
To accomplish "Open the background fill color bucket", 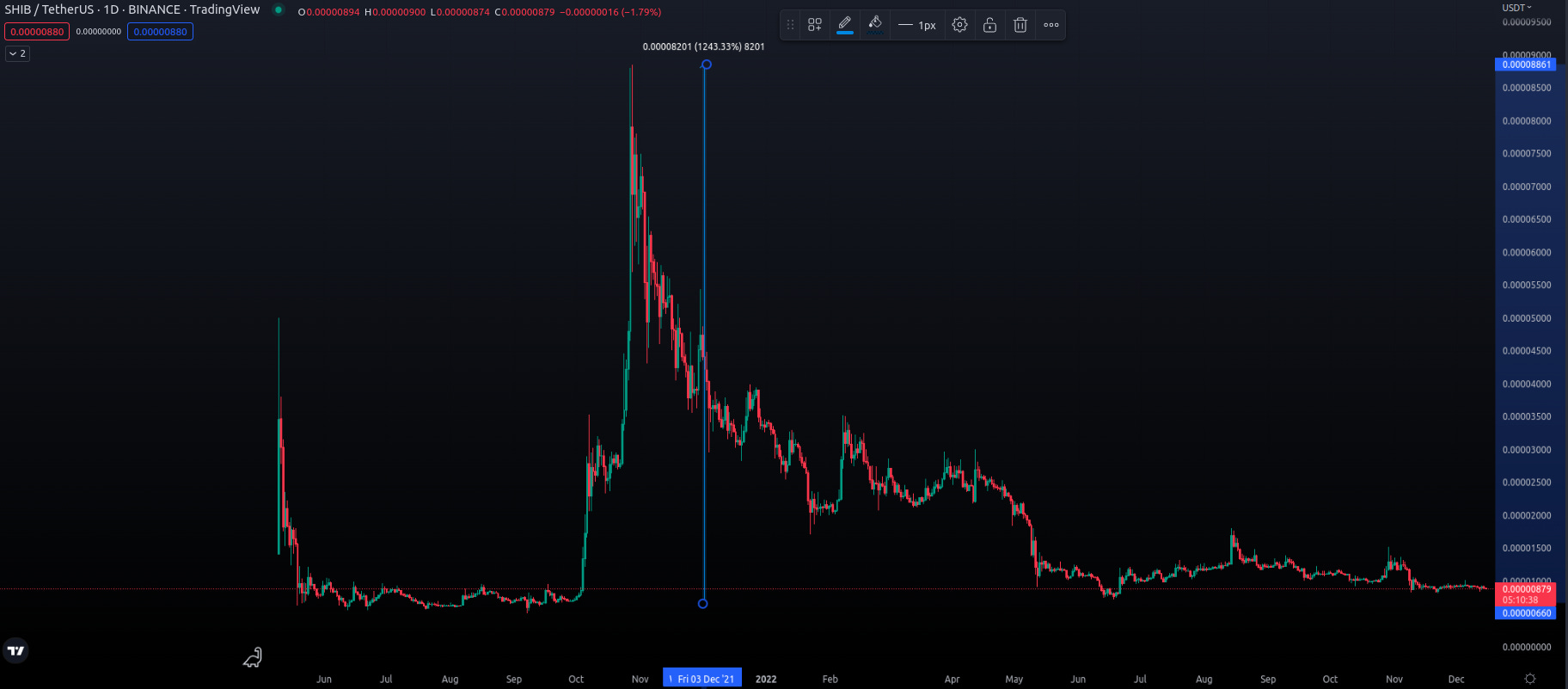I will pyautogui.click(x=875, y=24).
